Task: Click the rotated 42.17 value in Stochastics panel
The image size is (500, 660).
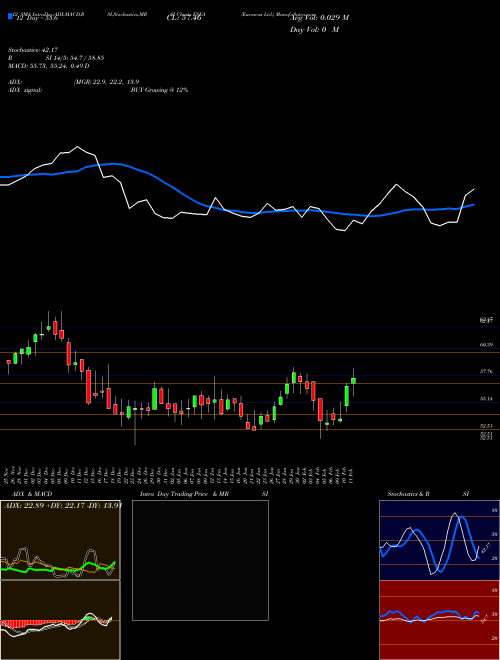Action: pos(486,548)
